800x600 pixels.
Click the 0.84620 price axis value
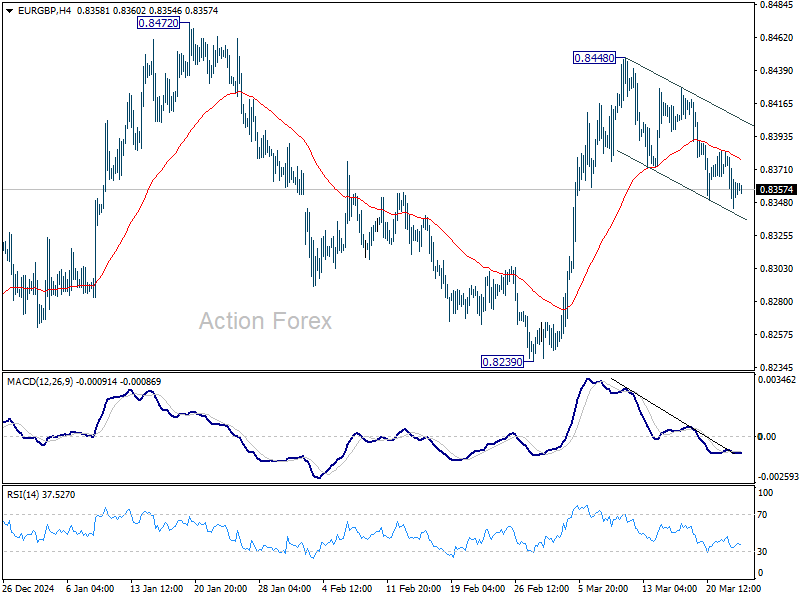point(777,38)
